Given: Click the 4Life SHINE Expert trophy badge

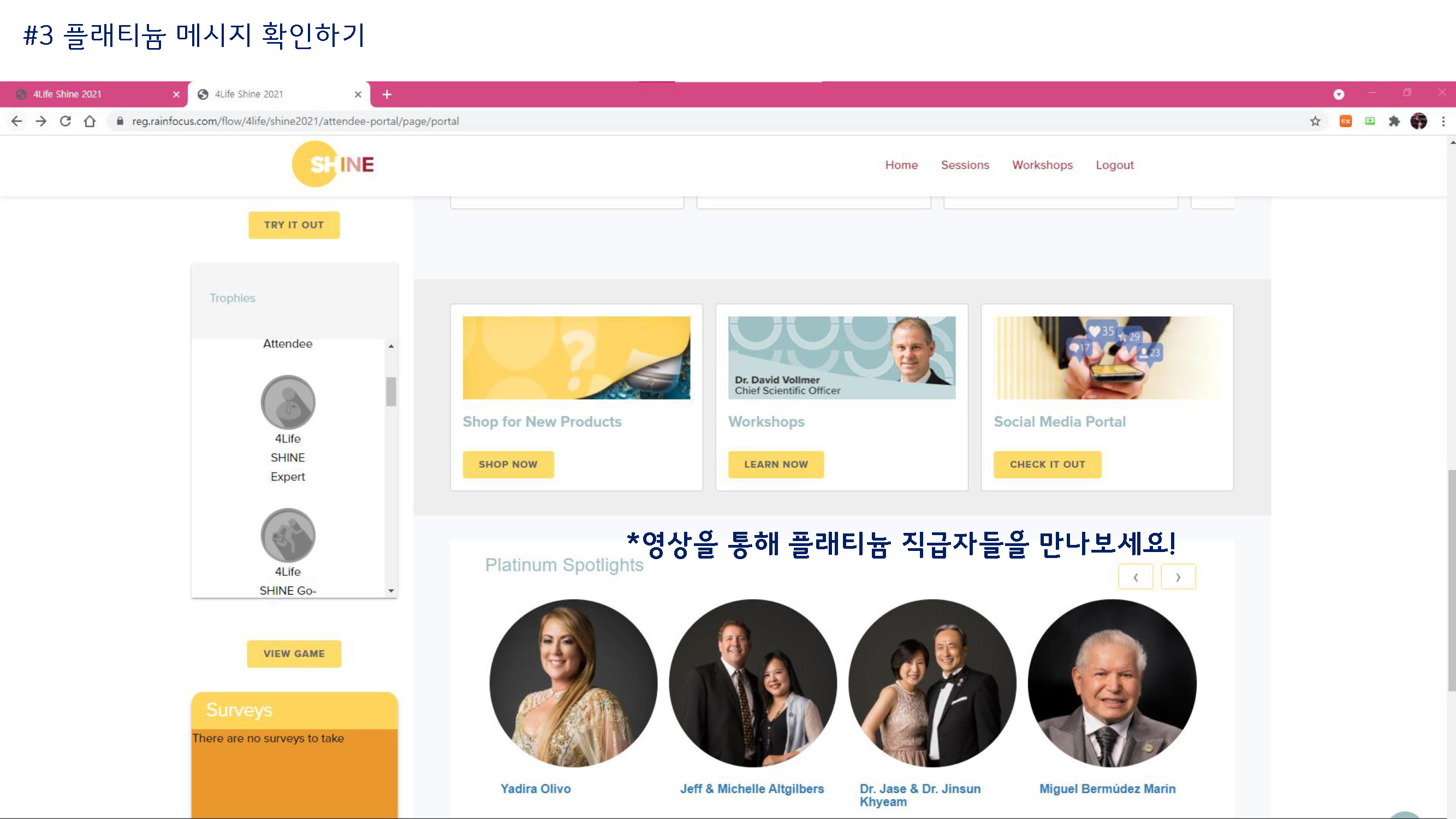Looking at the screenshot, I should coord(288,402).
